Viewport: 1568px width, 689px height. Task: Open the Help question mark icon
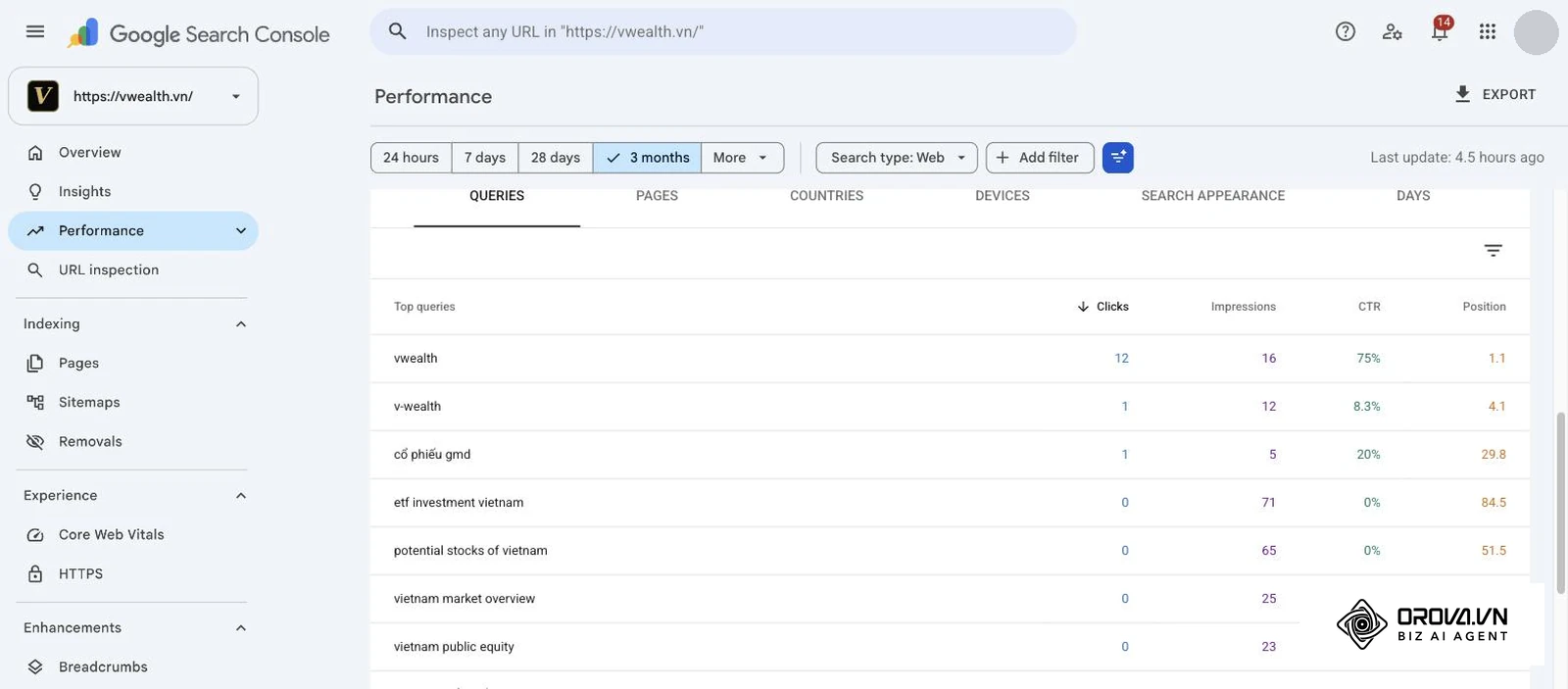click(x=1346, y=31)
